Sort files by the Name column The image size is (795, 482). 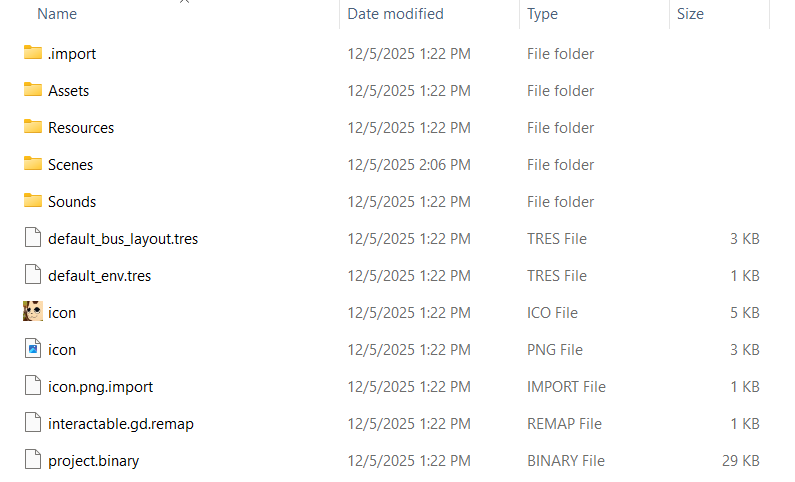[x=57, y=14]
